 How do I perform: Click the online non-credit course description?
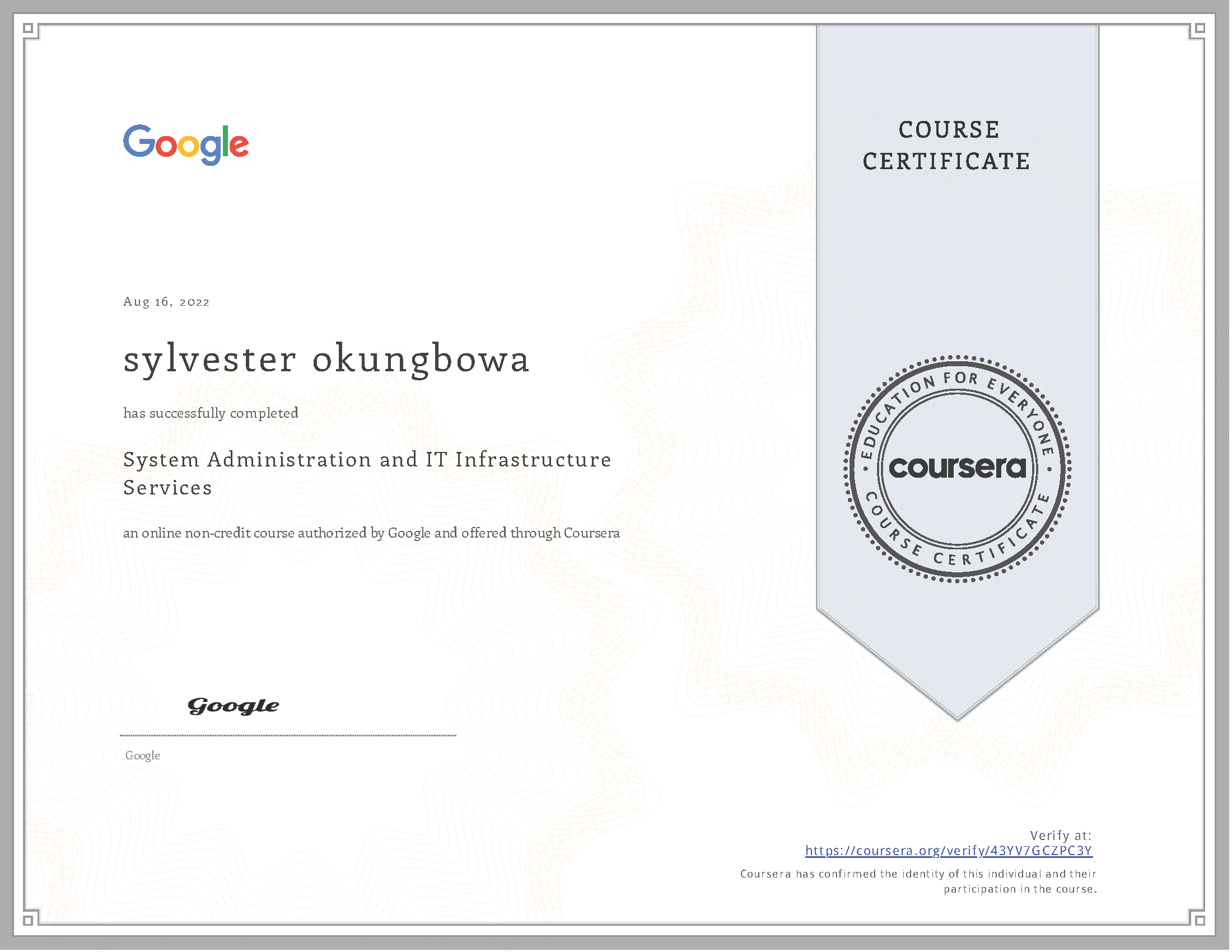point(372,534)
